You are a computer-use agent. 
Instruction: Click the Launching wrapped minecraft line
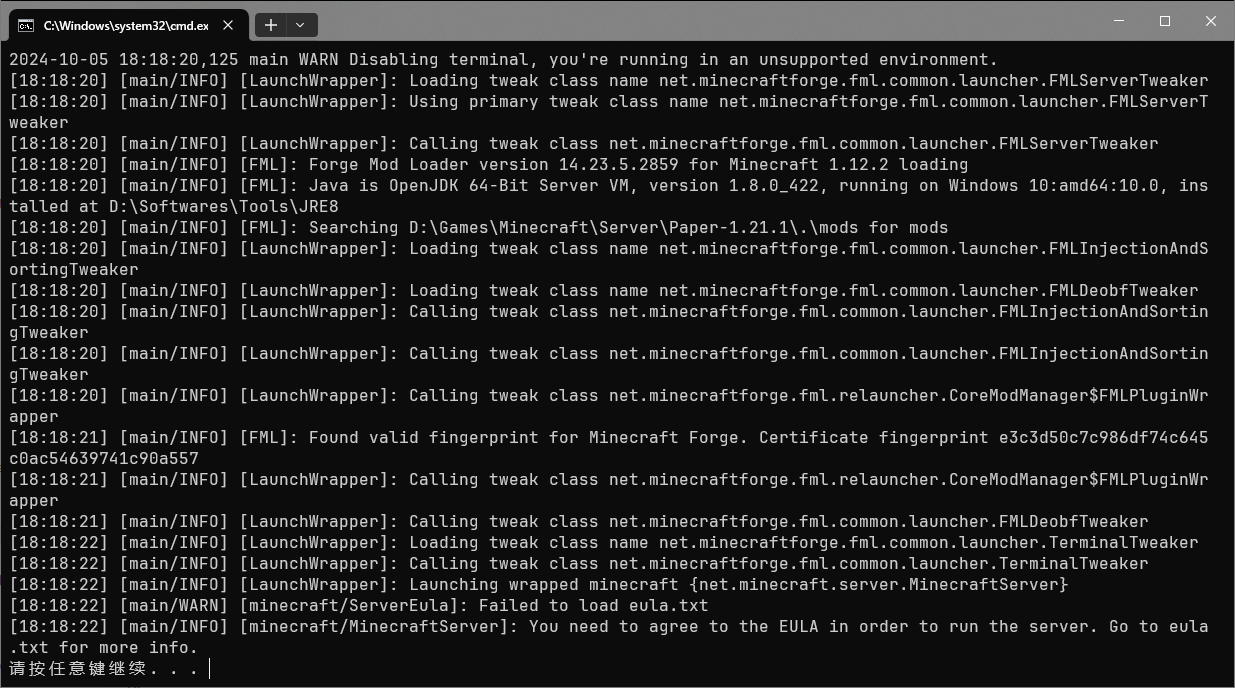click(539, 585)
